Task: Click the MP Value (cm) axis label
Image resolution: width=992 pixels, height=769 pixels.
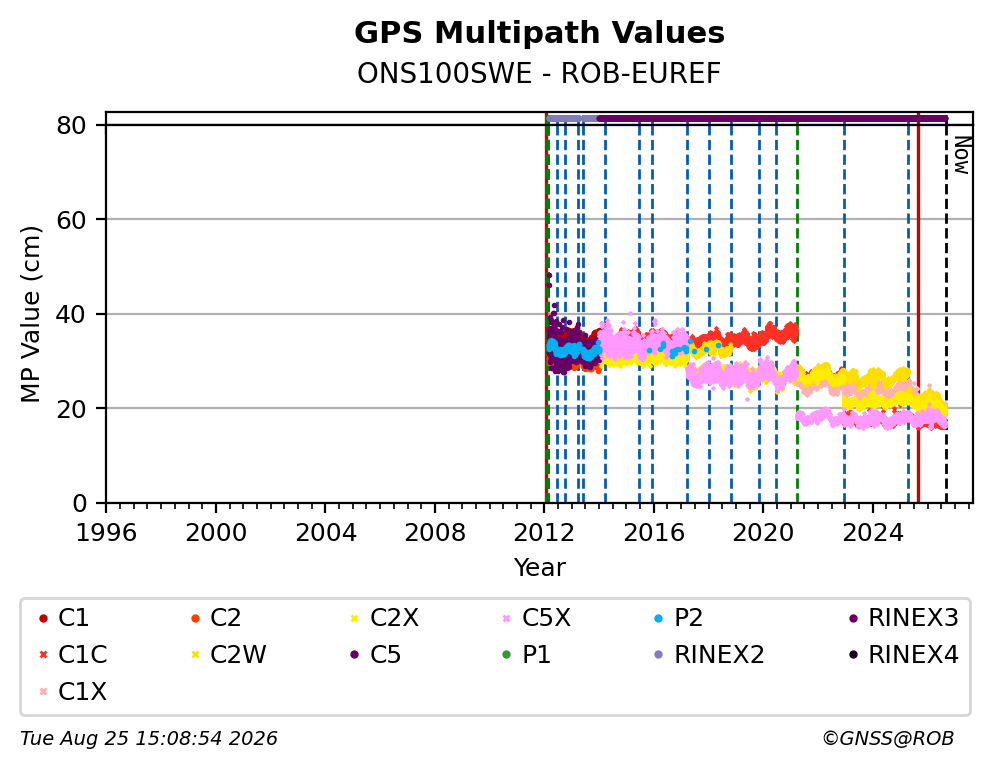Action: [x=30, y=314]
